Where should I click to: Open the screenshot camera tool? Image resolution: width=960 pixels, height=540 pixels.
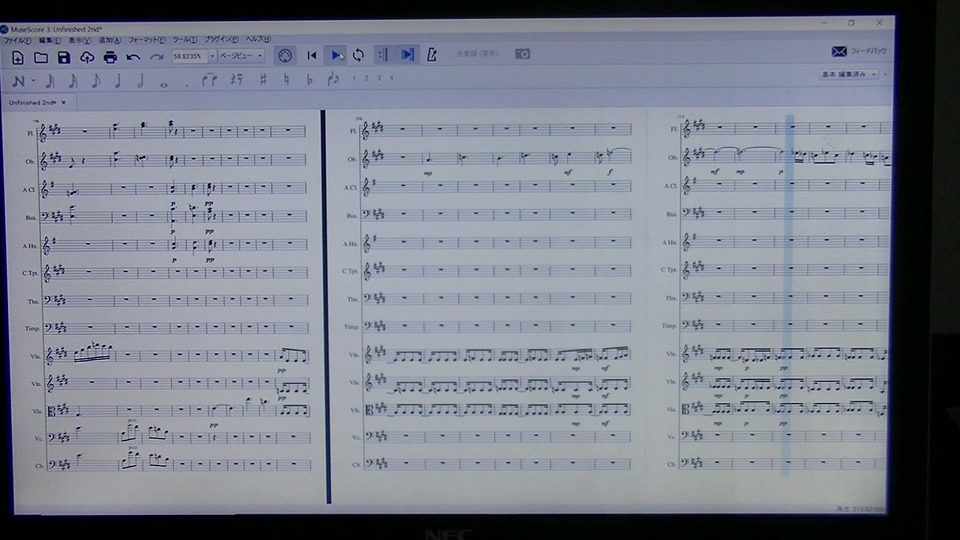[522, 54]
